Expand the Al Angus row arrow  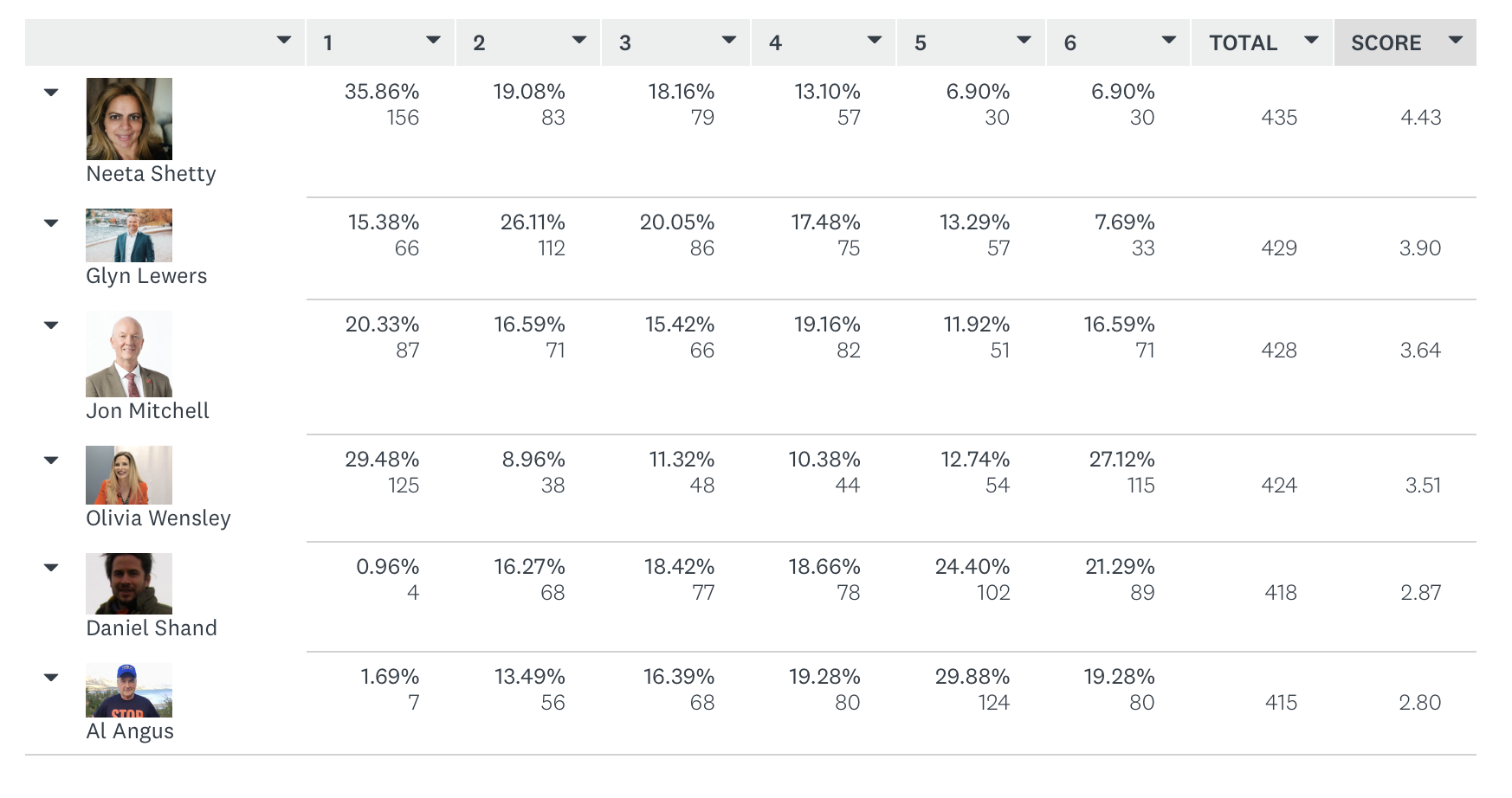(51, 678)
